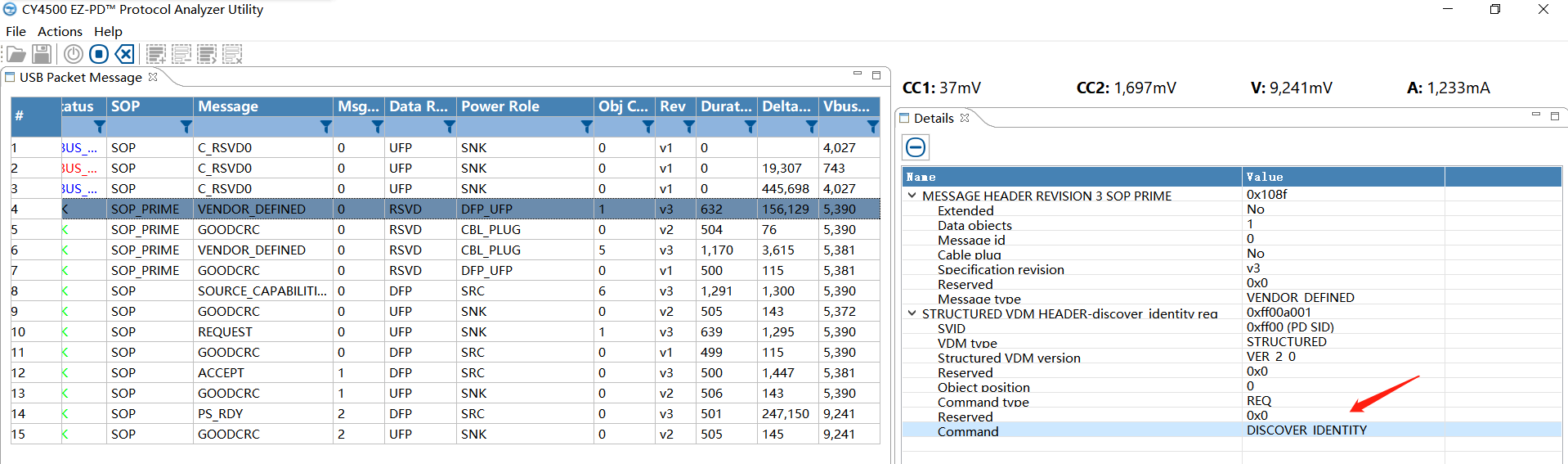1568x464 pixels.
Task: Collapse the MESSAGE HEADER REVISION 3 SOP PRIME node
Action: [x=912, y=196]
